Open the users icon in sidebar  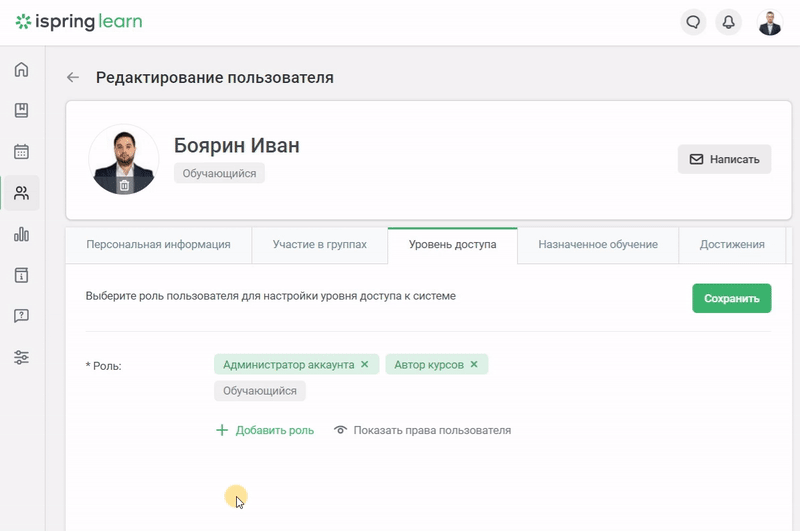pos(21,193)
